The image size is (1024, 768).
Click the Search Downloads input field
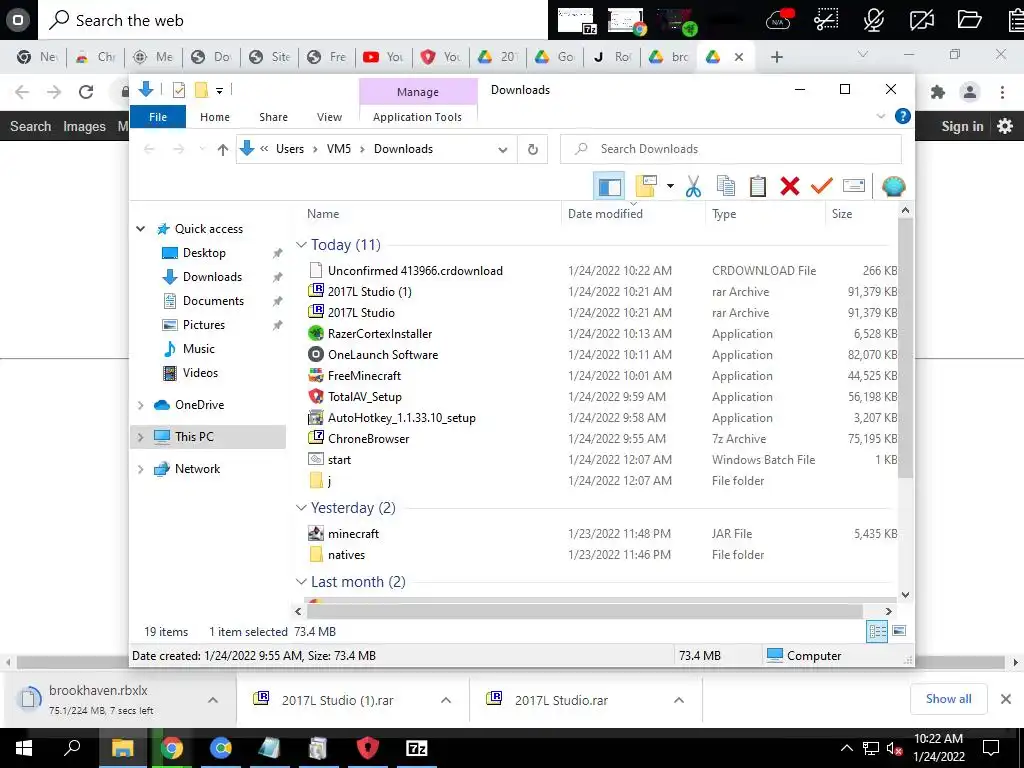point(731,149)
